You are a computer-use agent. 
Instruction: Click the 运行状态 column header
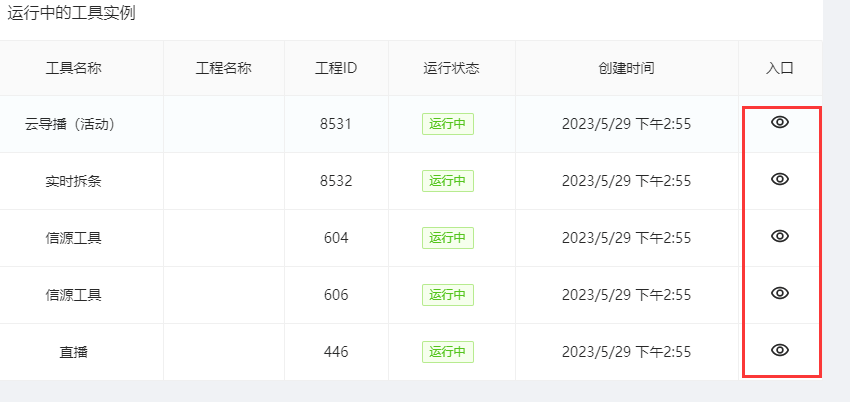[x=452, y=68]
